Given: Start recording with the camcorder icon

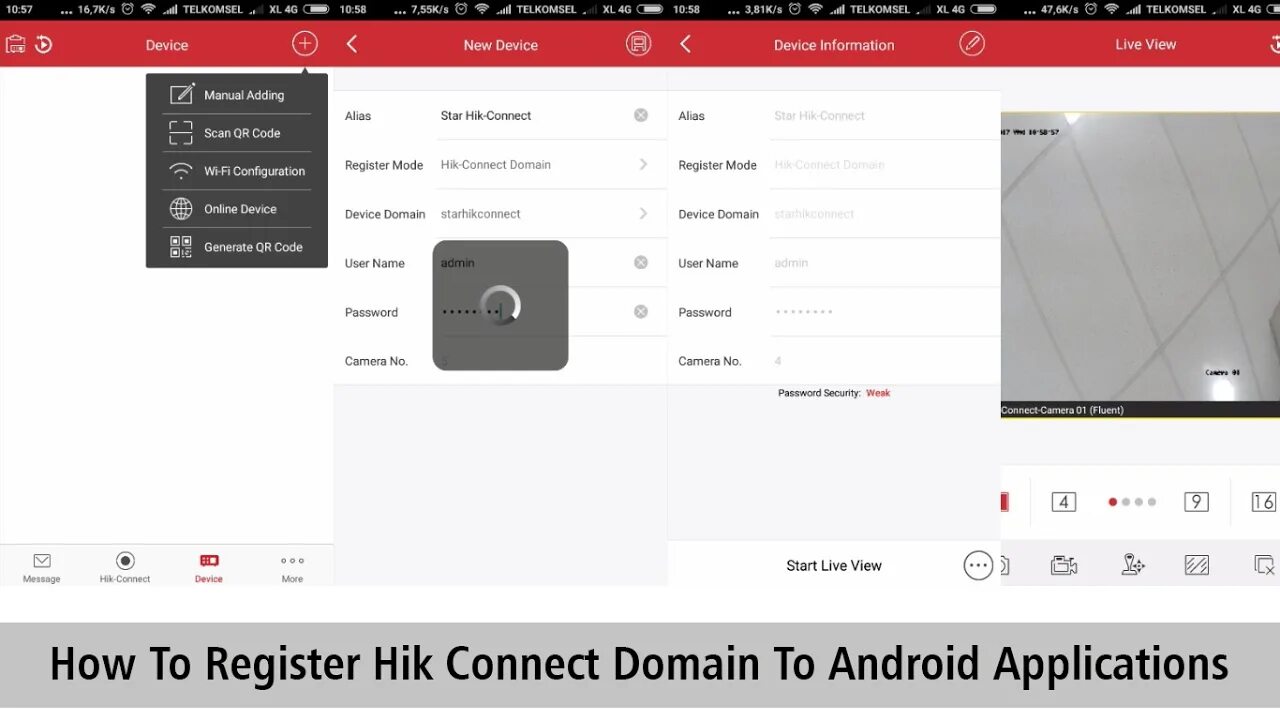Looking at the screenshot, I should coord(1064,565).
